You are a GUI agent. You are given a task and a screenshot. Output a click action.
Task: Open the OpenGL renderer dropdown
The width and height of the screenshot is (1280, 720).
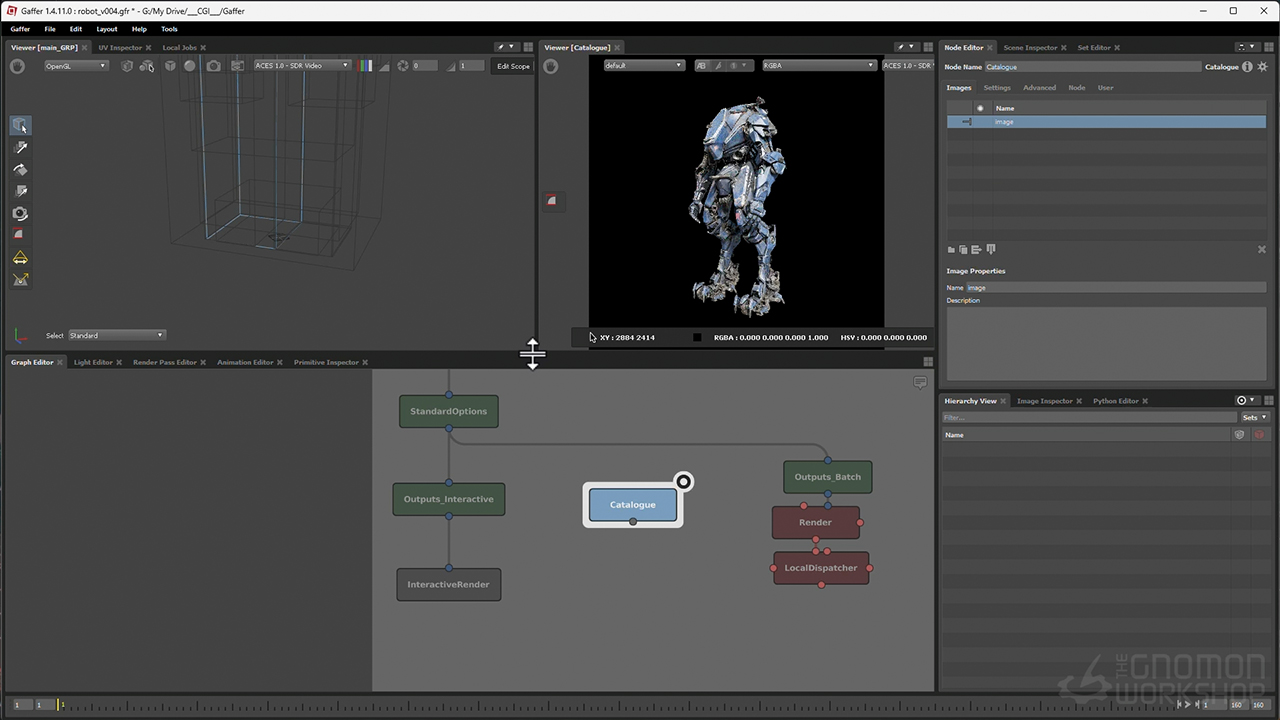click(x=76, y=66)
